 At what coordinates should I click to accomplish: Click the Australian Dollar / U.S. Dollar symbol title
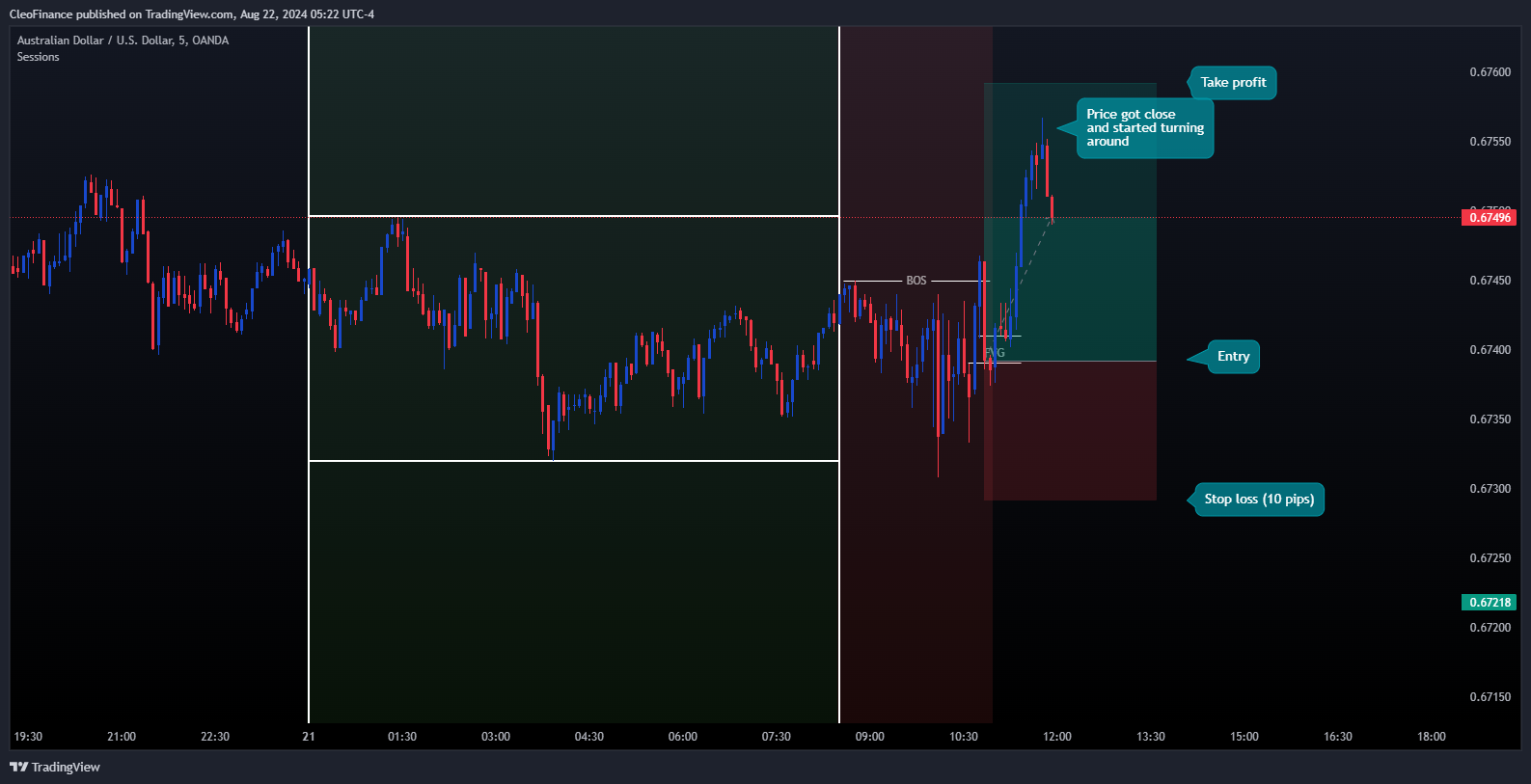[123, 41]
